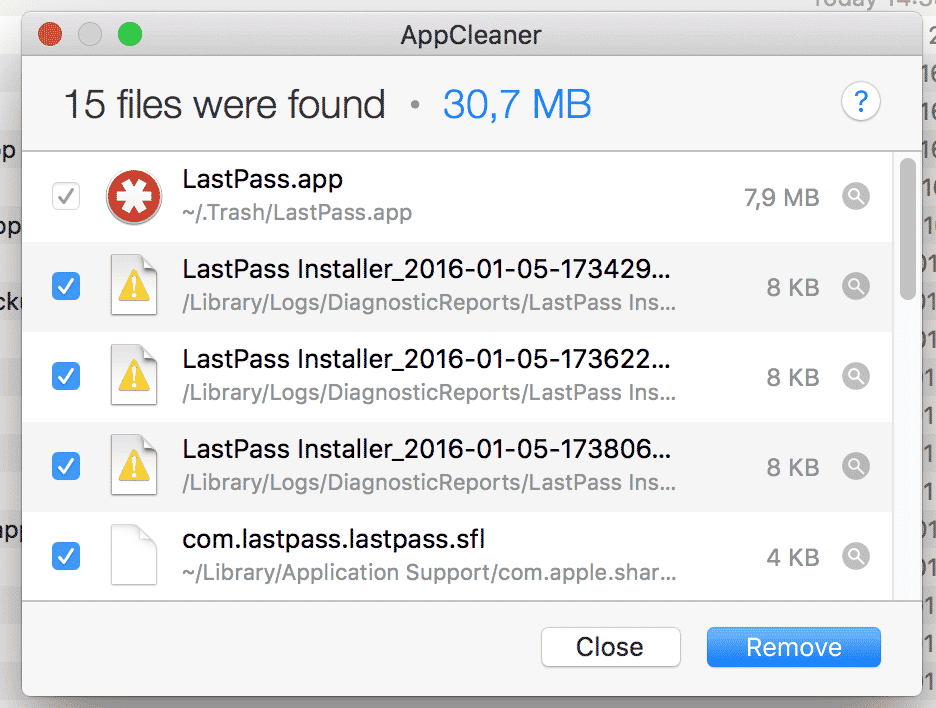Select the LastPass Installer_2016-01-05-173429 file name
Screen dimensions: 936x708
426,269
